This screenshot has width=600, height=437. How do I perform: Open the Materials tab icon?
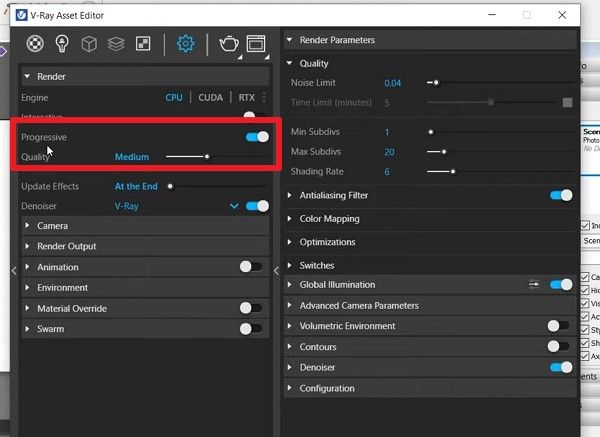point(35,44)
